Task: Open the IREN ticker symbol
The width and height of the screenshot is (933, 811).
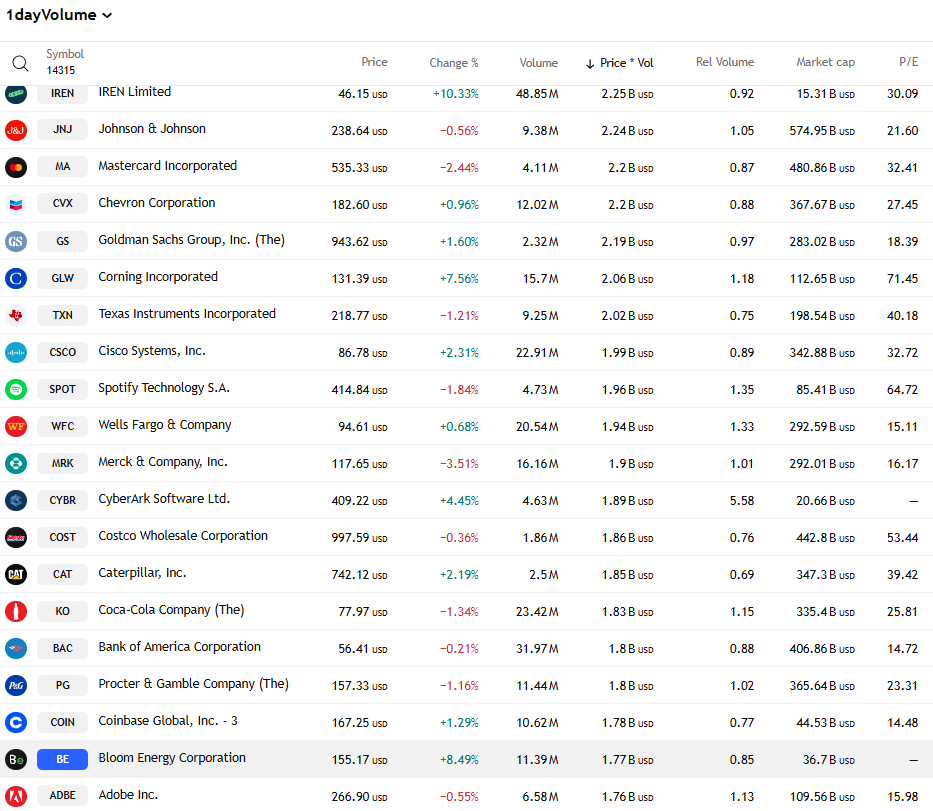Action: pyautogui.click(x=62, y=93)
